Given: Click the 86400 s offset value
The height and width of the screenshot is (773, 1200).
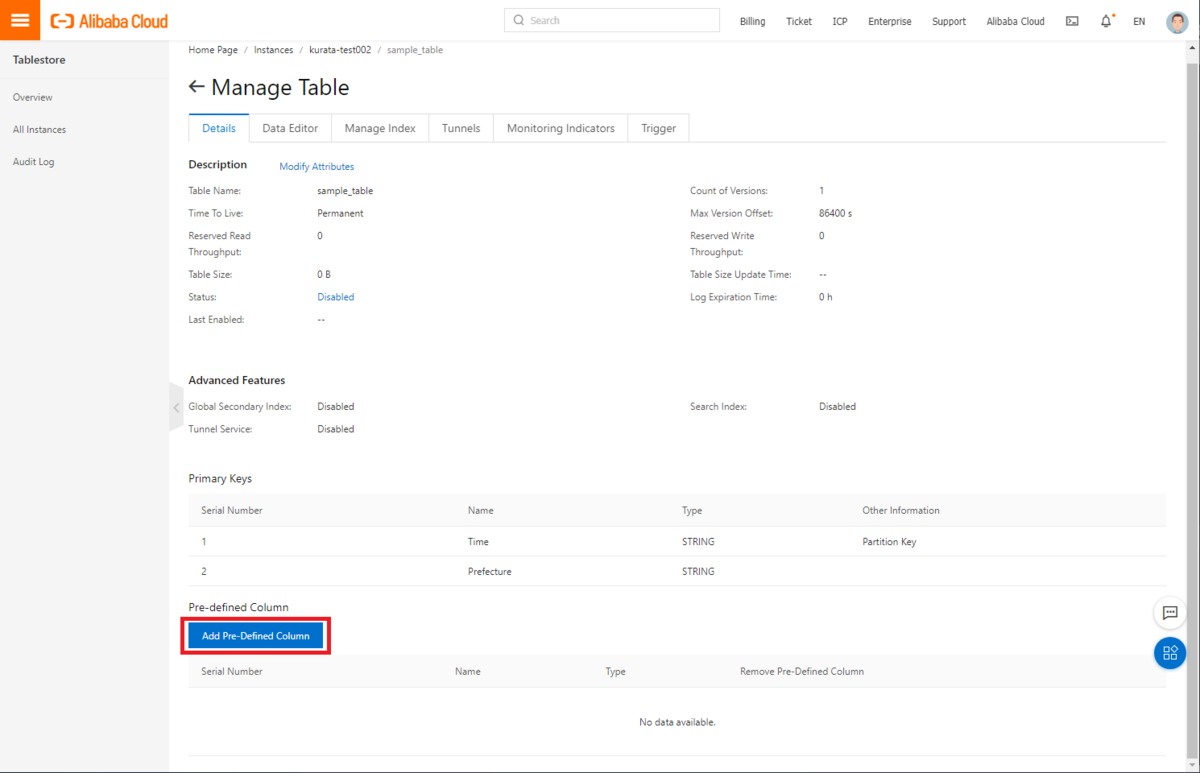Looking at the screenshot, I should click(835, 213).
